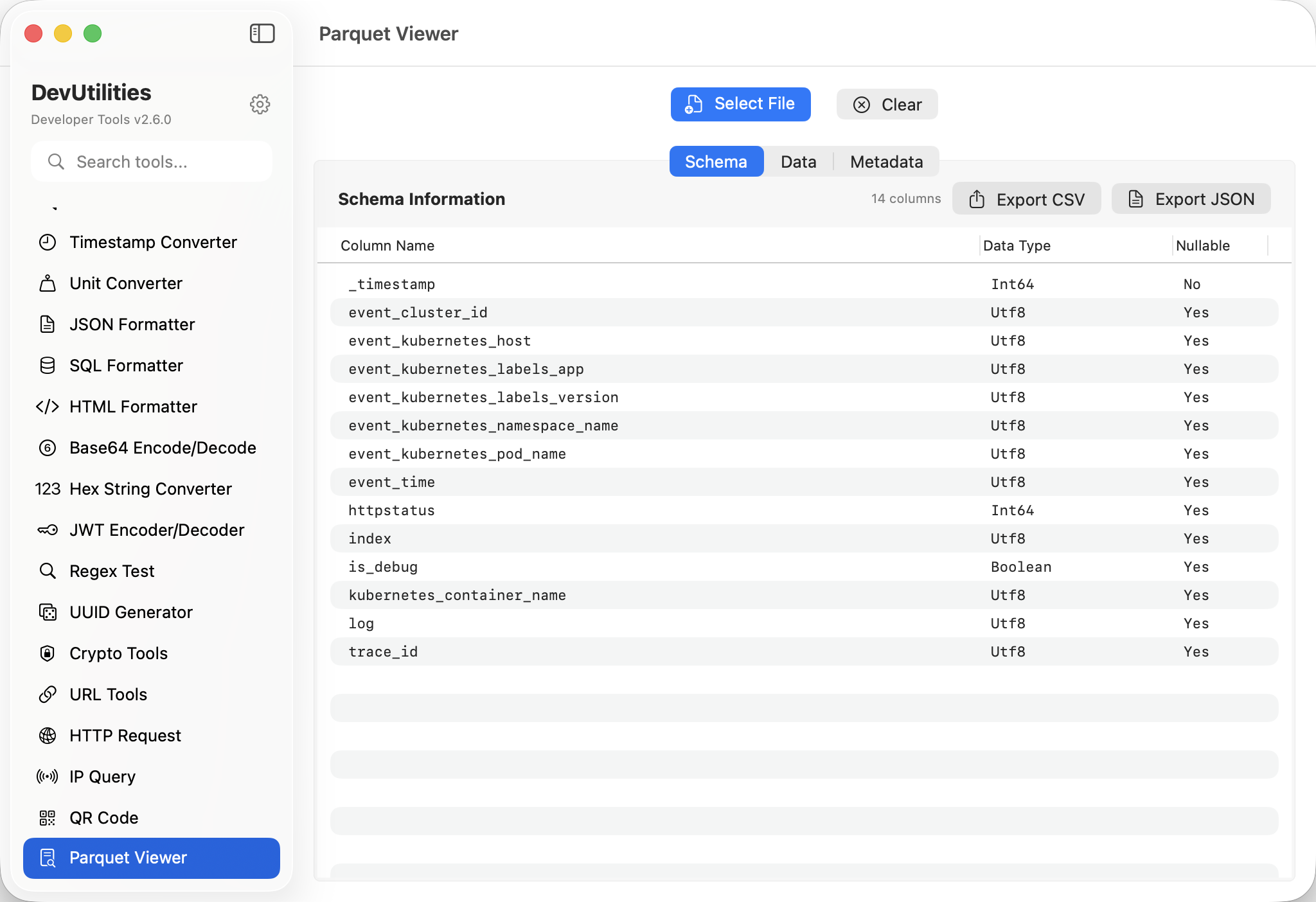This screenshot has height=902, width=1316.
Task: Select the Hex String Converter
Action: coord(150,489)
